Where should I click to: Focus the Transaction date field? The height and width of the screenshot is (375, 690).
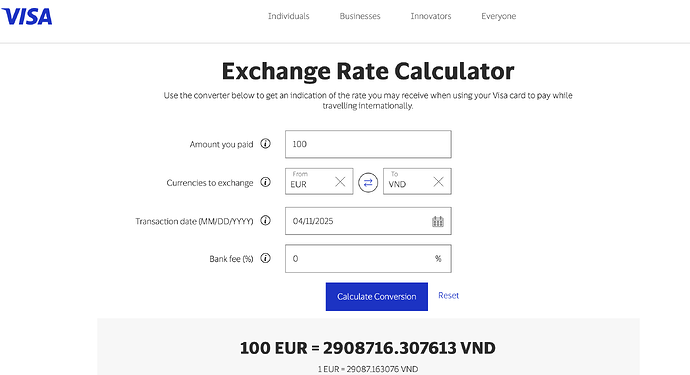point(368,221)
